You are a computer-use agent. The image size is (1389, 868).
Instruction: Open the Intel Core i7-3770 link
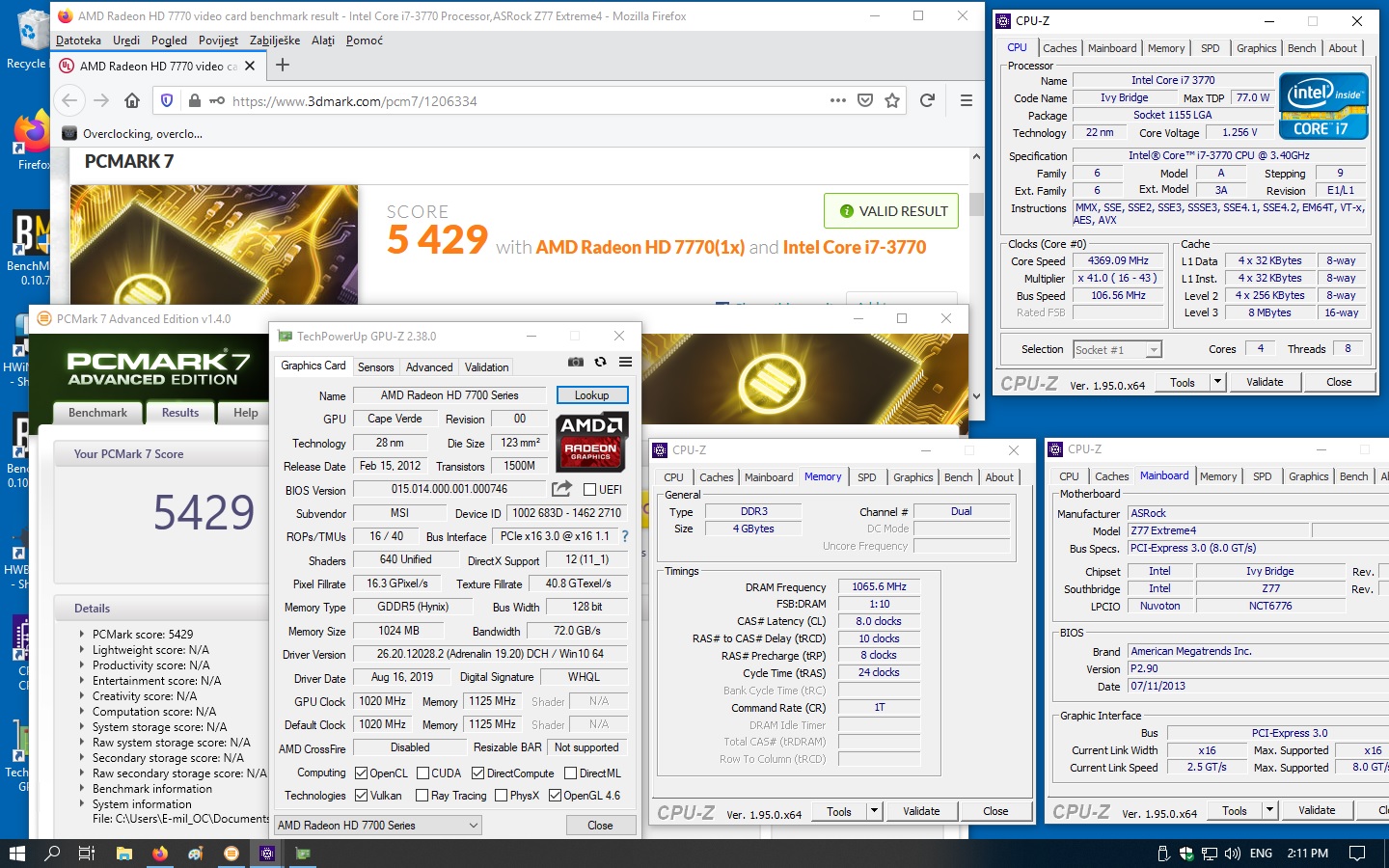(855, 248)
